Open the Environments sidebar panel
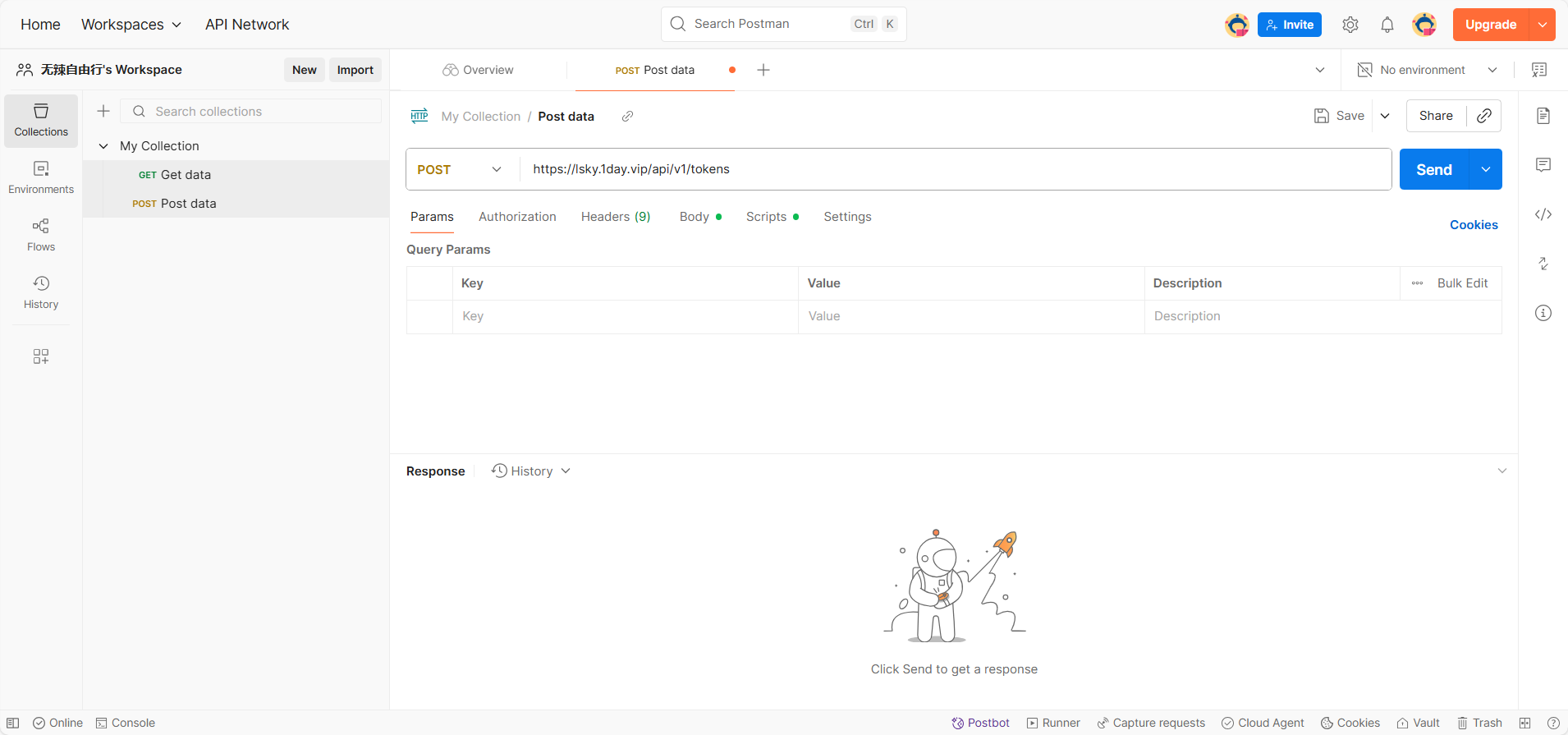 point(41,177)
